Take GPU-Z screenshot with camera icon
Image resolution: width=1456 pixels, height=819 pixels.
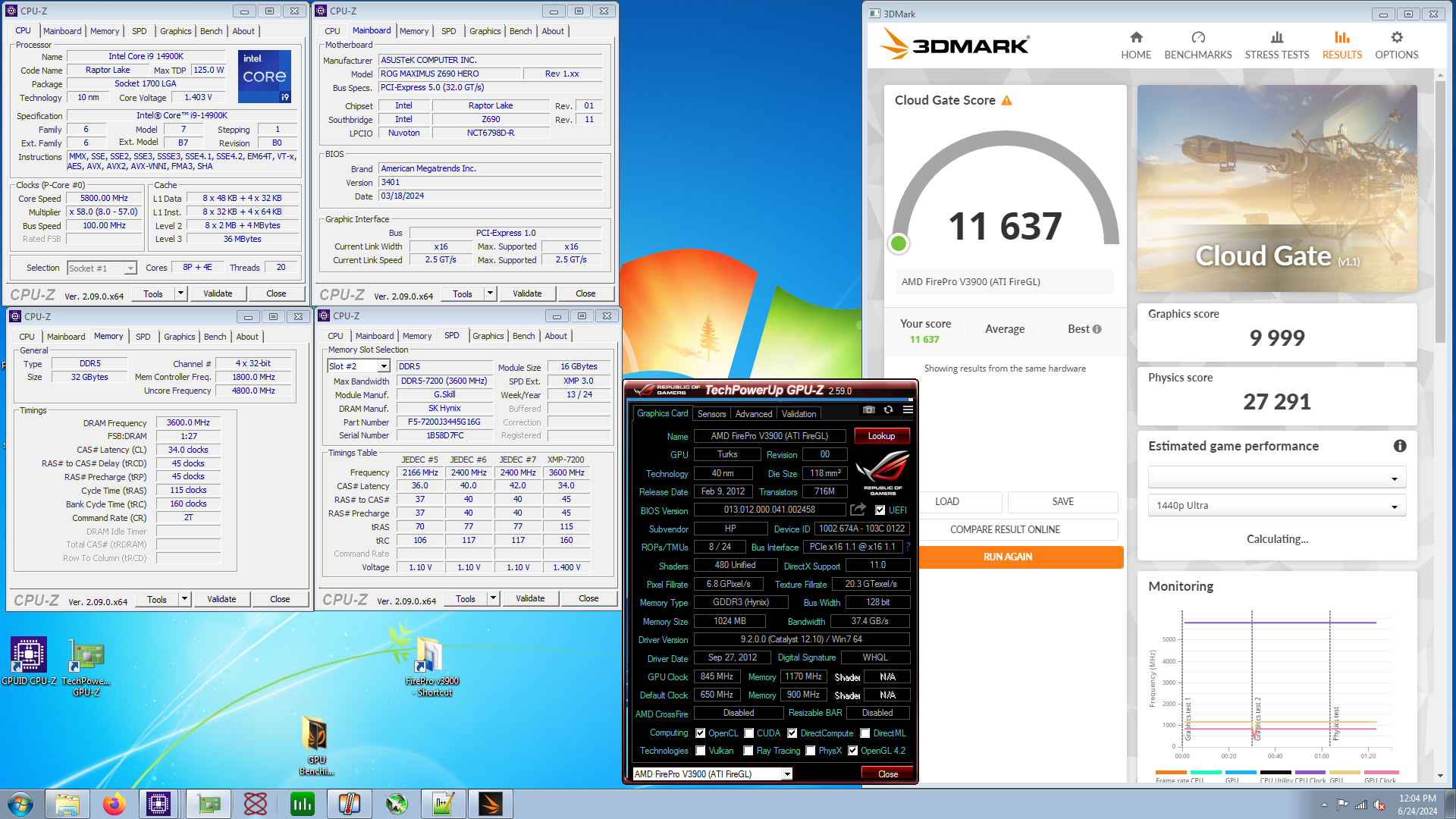point(869,409)
